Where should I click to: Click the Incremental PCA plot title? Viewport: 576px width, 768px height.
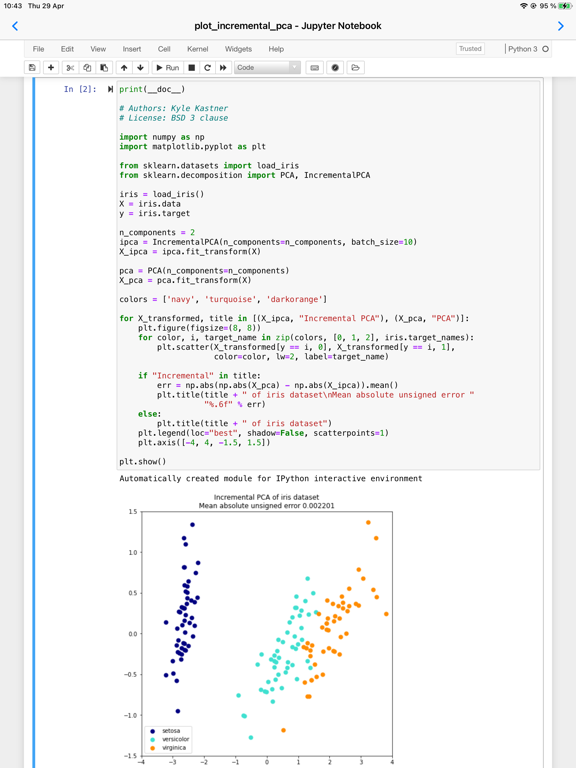point(266,501)
